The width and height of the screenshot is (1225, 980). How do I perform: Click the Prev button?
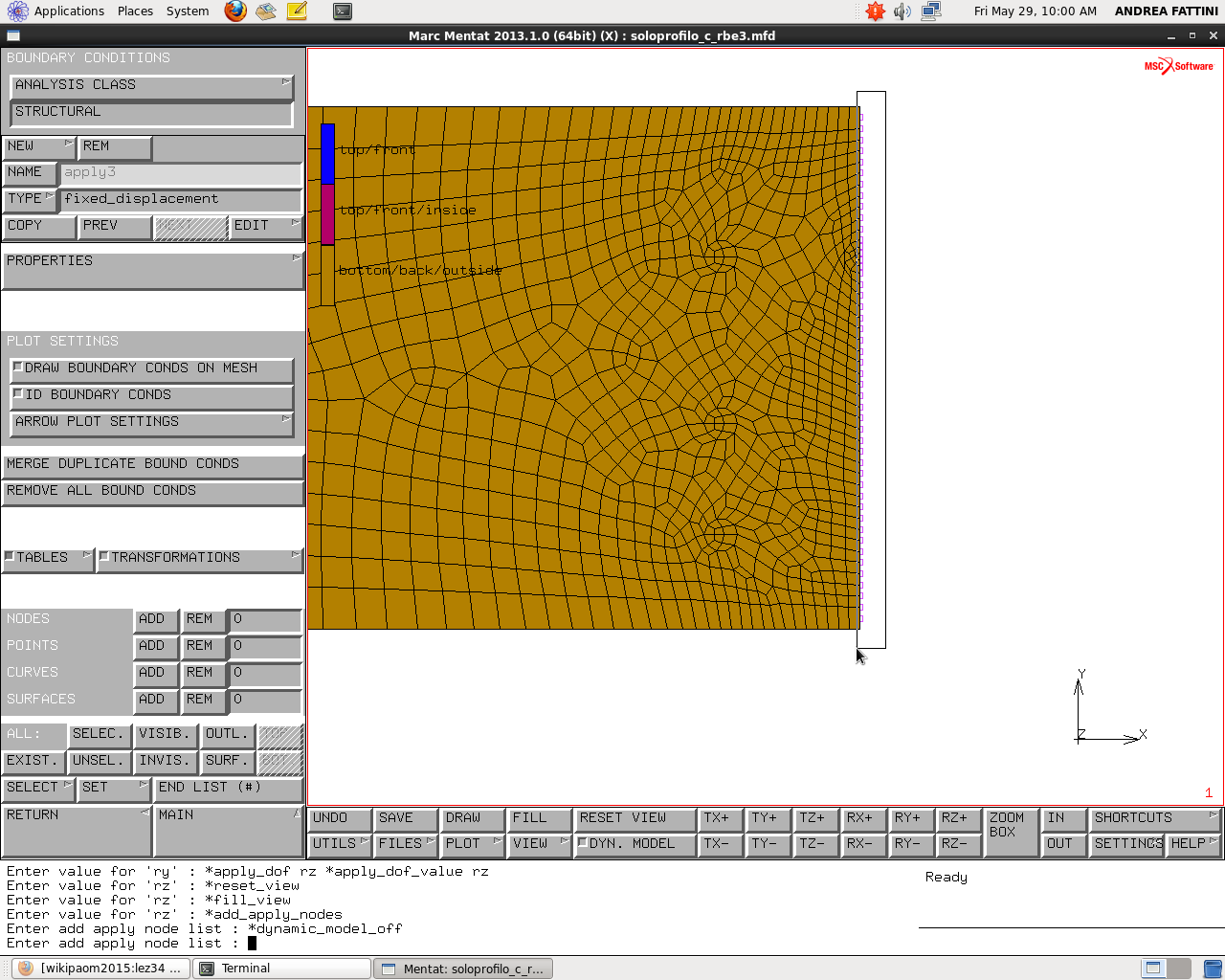115,226
